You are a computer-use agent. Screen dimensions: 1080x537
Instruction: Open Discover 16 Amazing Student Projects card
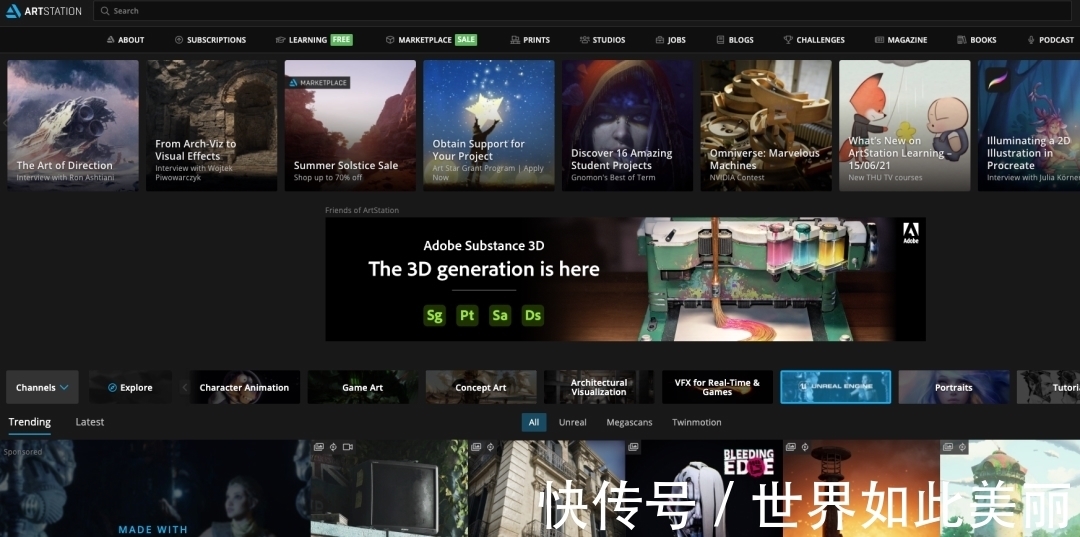[x=627, y=125]
